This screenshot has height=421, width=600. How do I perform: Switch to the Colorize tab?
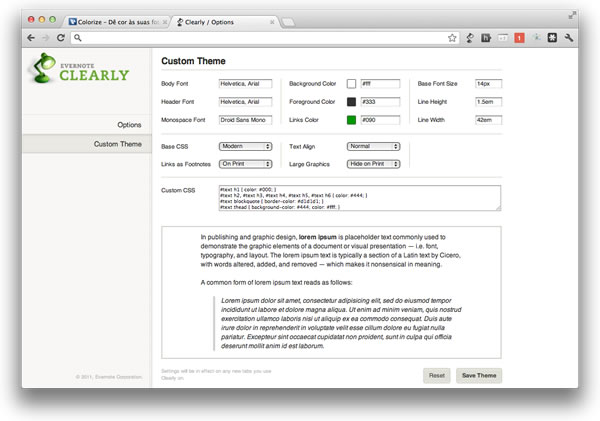click(x=115, y=22)
